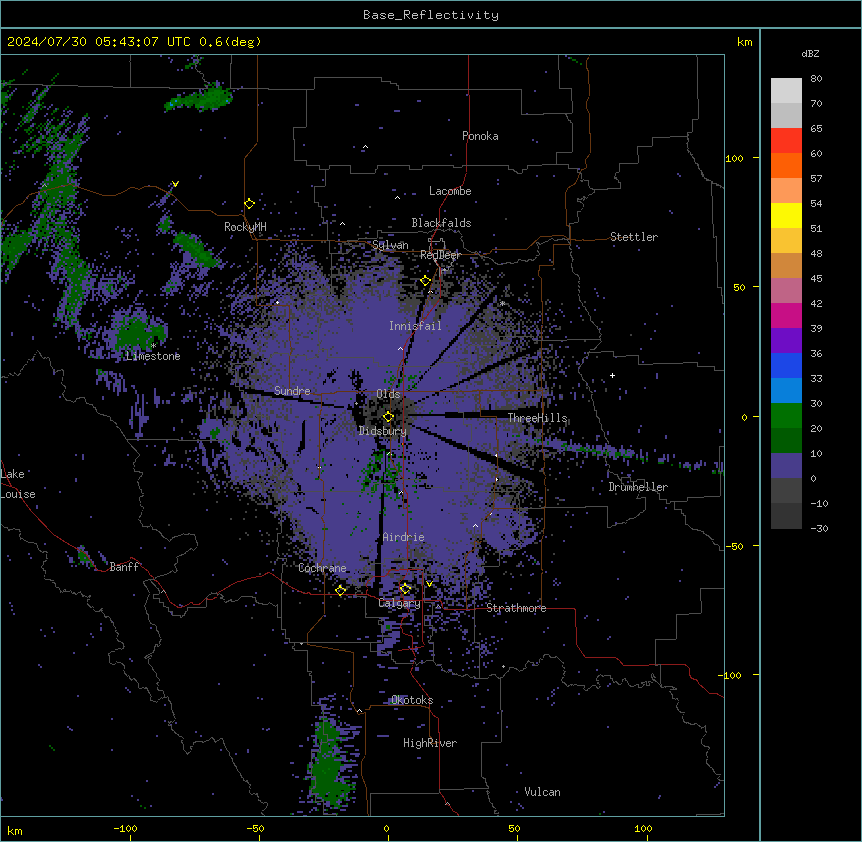862x842 pixels.
Task: Pick the dark gray -30 to -10 swatch
Action: (786, 516)
